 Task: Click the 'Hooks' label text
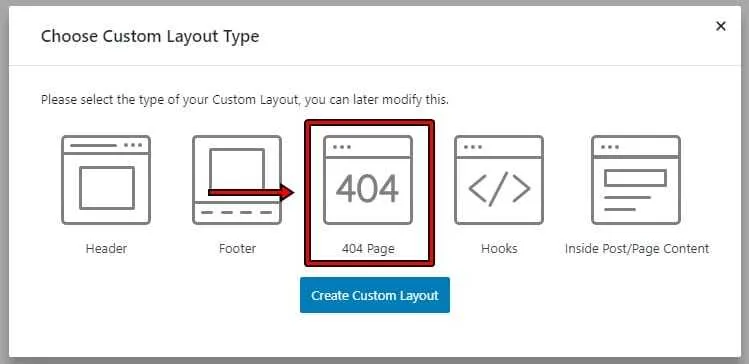pyautogui.click(x=499, y=249)
